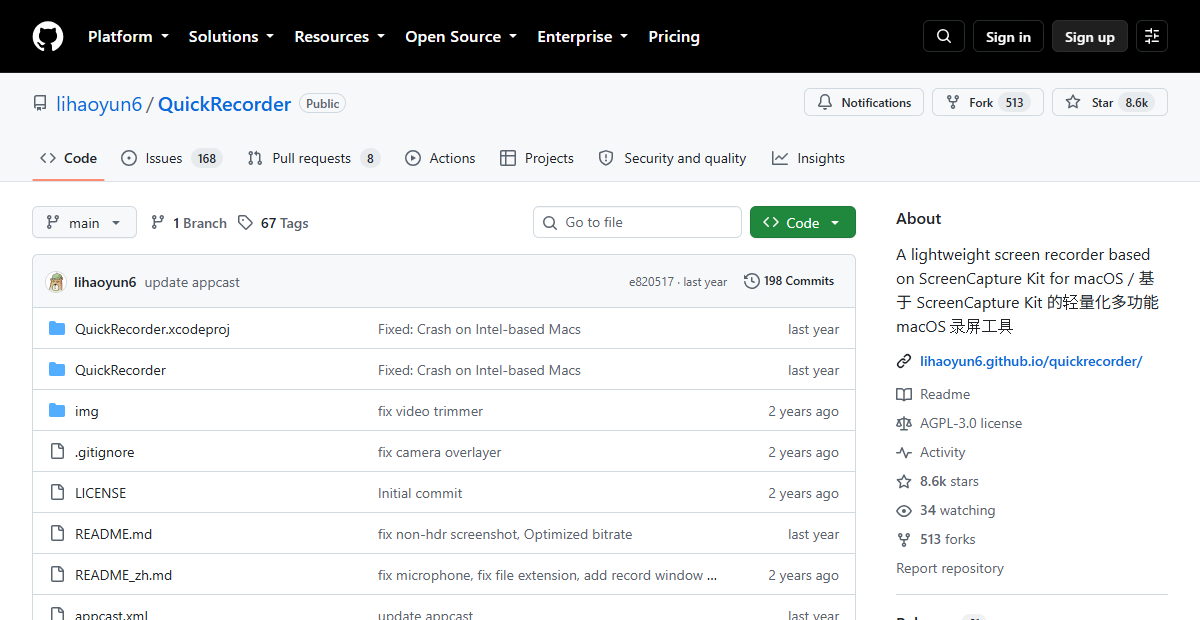Click the pulse icon beside Activity
Screen dimensions: 1200x620
point(904,452)
